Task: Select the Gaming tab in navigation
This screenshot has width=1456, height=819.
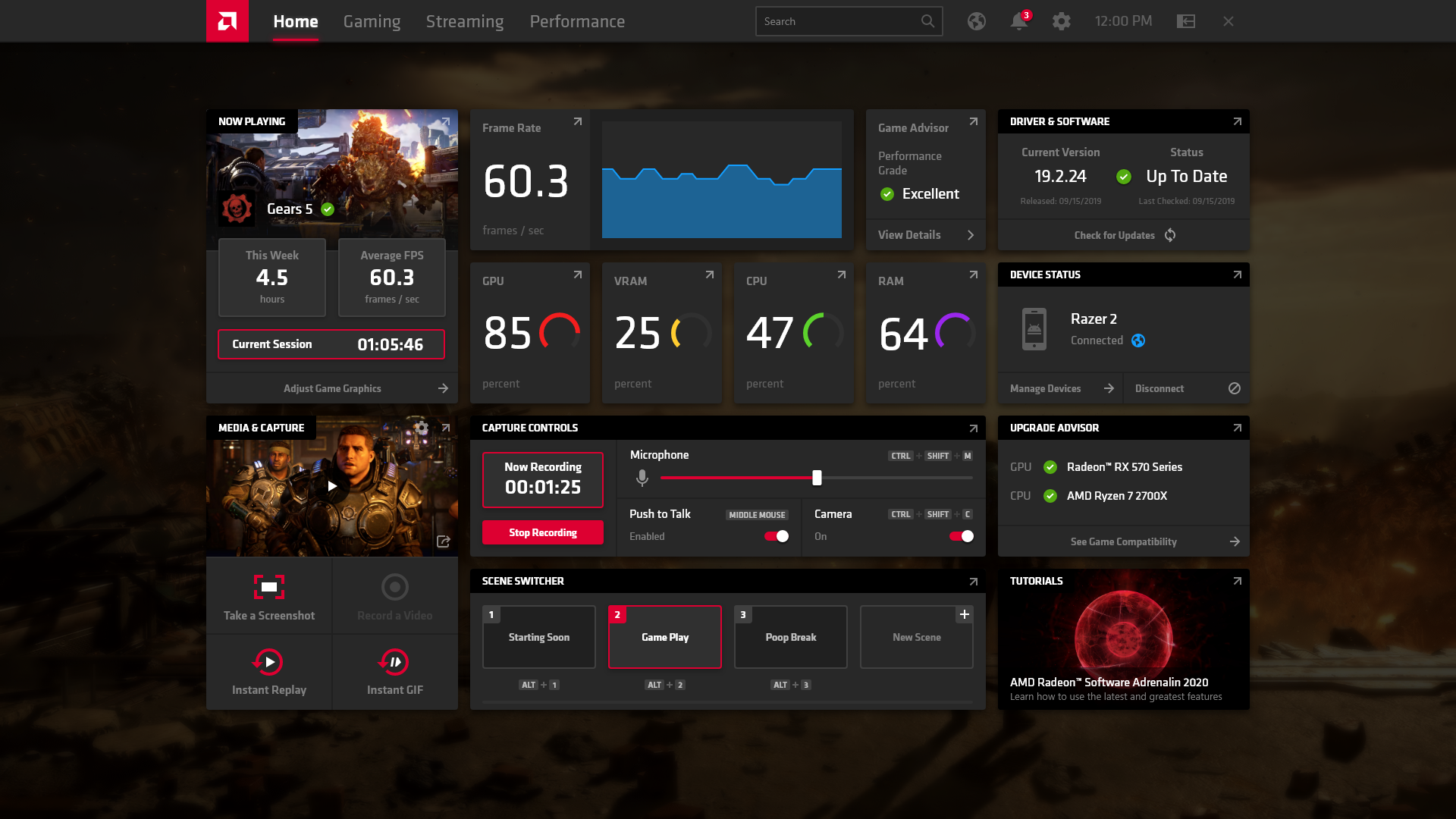Action: tap(371, 21)
